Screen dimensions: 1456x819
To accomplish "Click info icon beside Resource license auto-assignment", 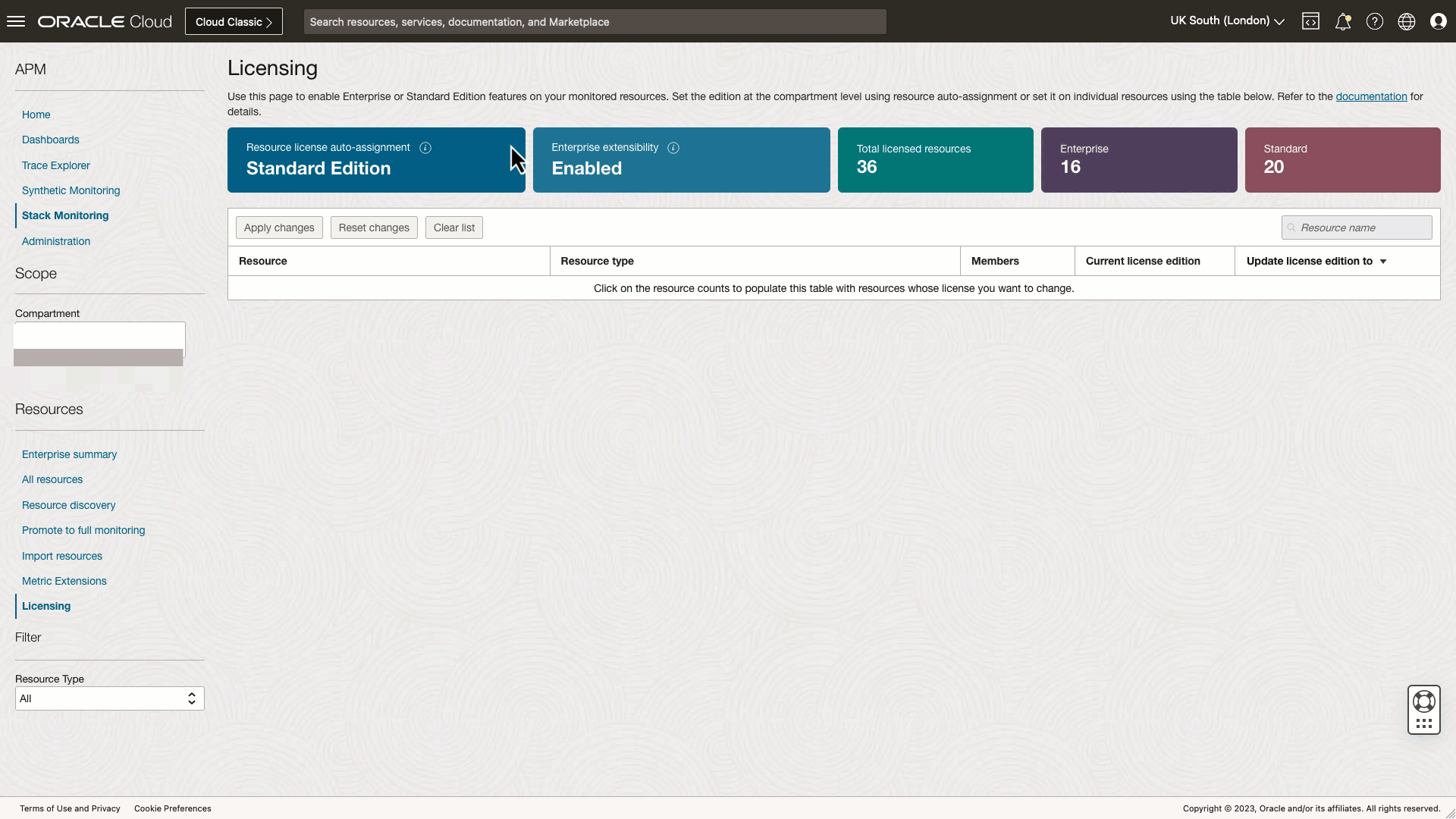I will 425,148.
